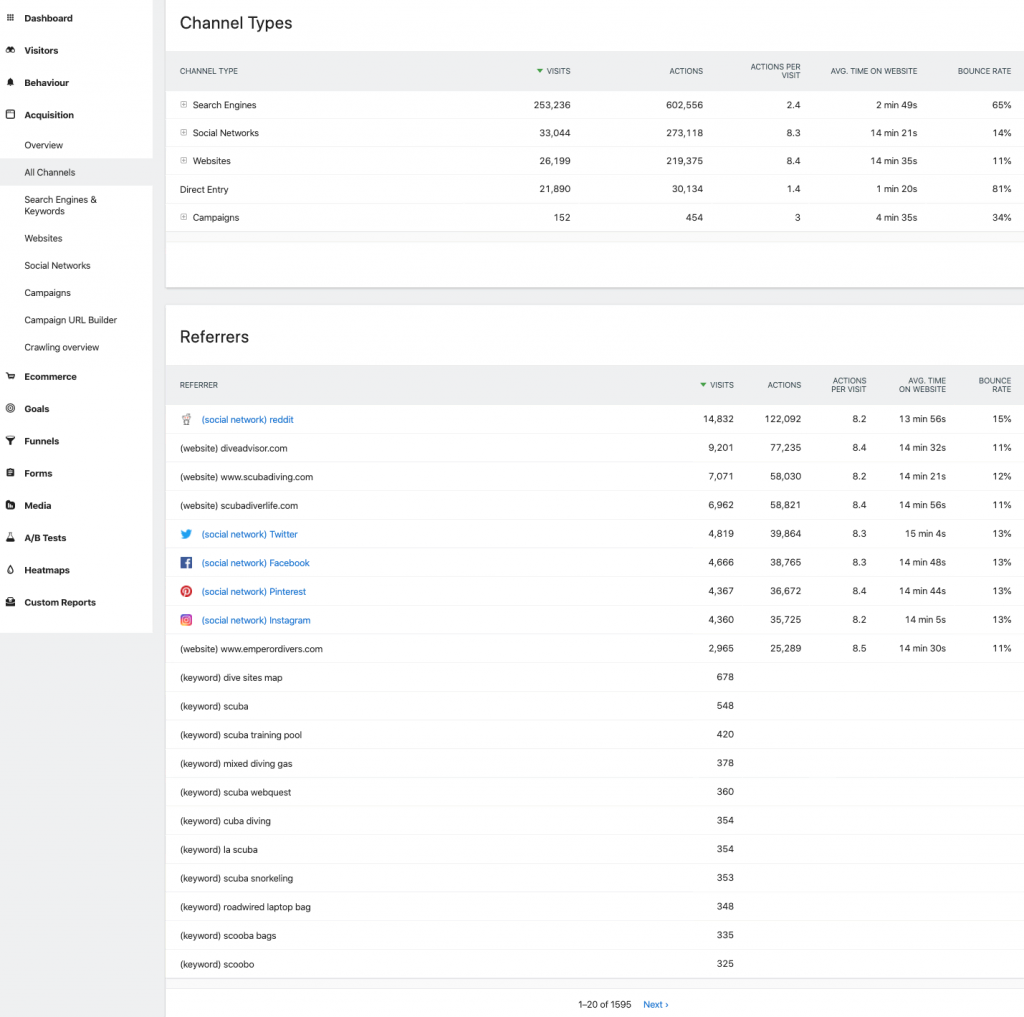Click the Acquisition sidebar icon
The height and width of the screenshot is (1017, 1024).
click(x=10, y=114)
